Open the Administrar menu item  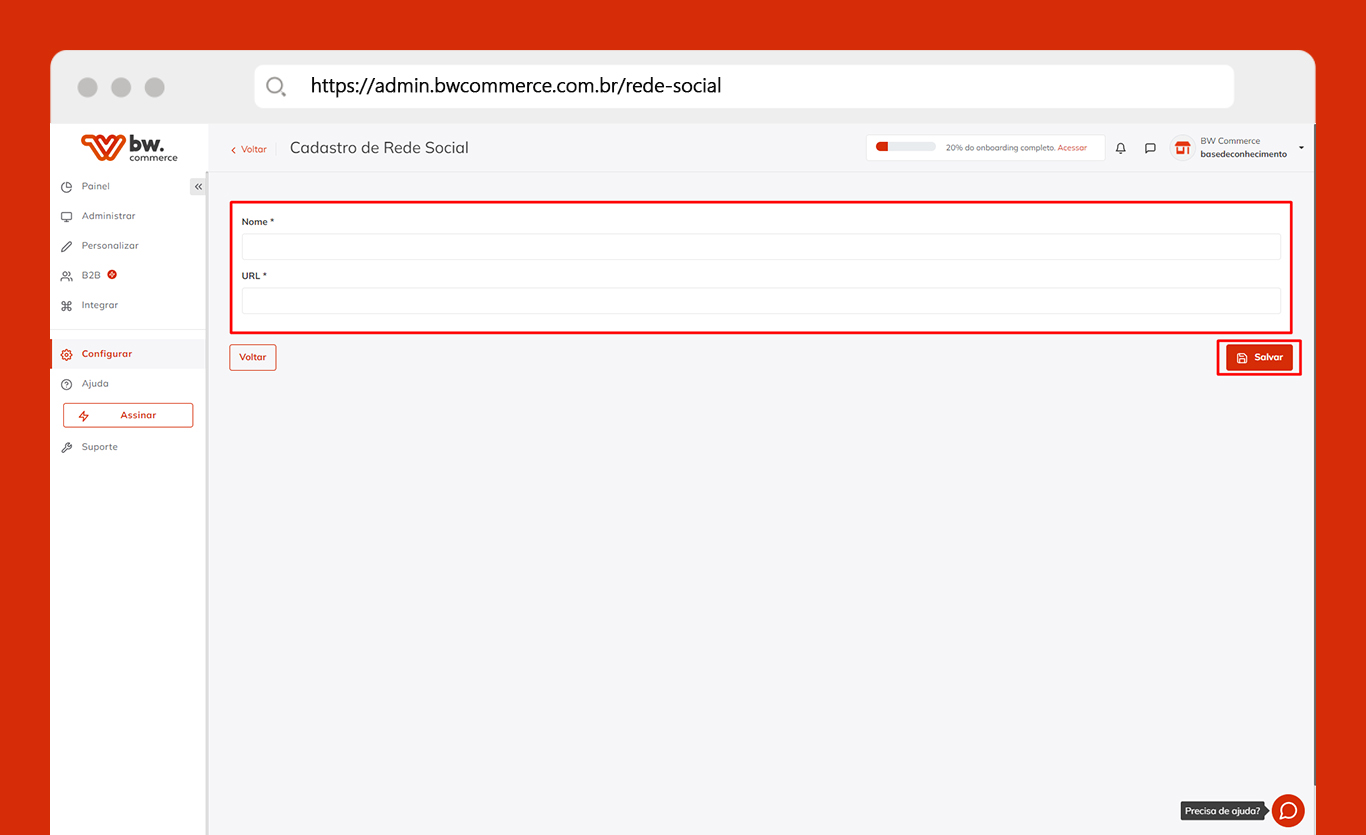click(108, 216)
